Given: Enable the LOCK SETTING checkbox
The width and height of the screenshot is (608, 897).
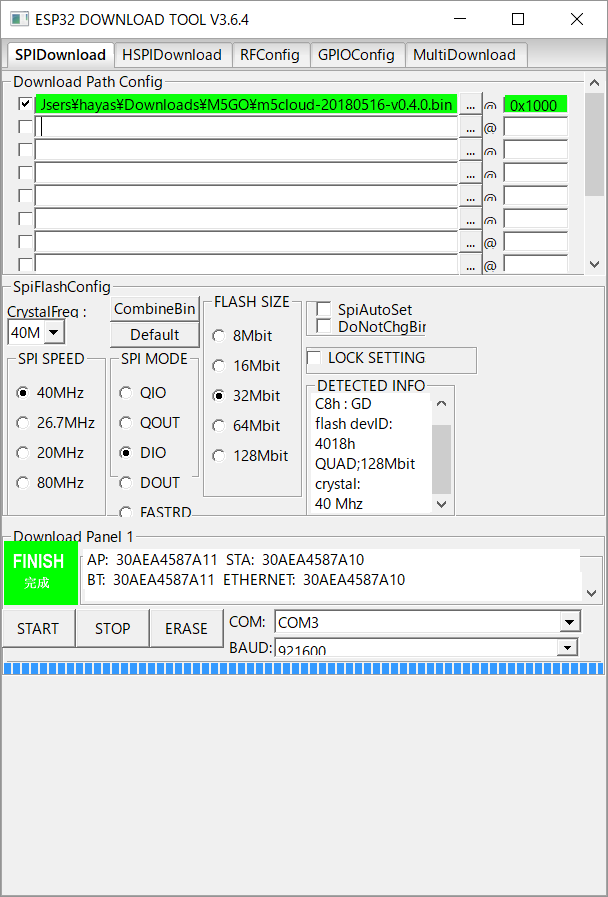Looking at the screenshot, I should [314, 358].
